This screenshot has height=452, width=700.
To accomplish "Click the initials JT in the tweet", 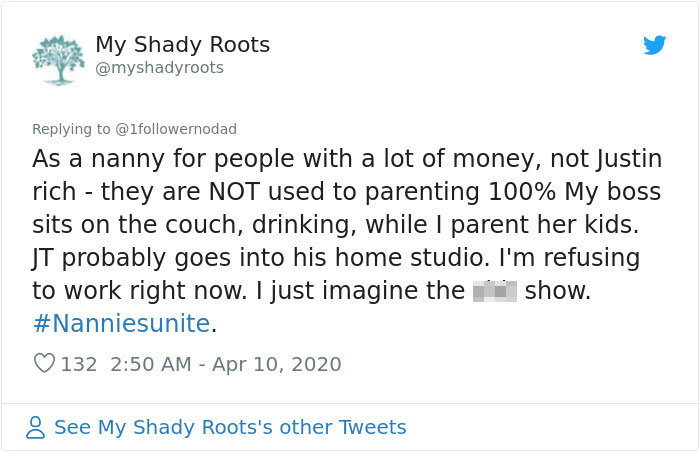I will [x=46, y=258].
